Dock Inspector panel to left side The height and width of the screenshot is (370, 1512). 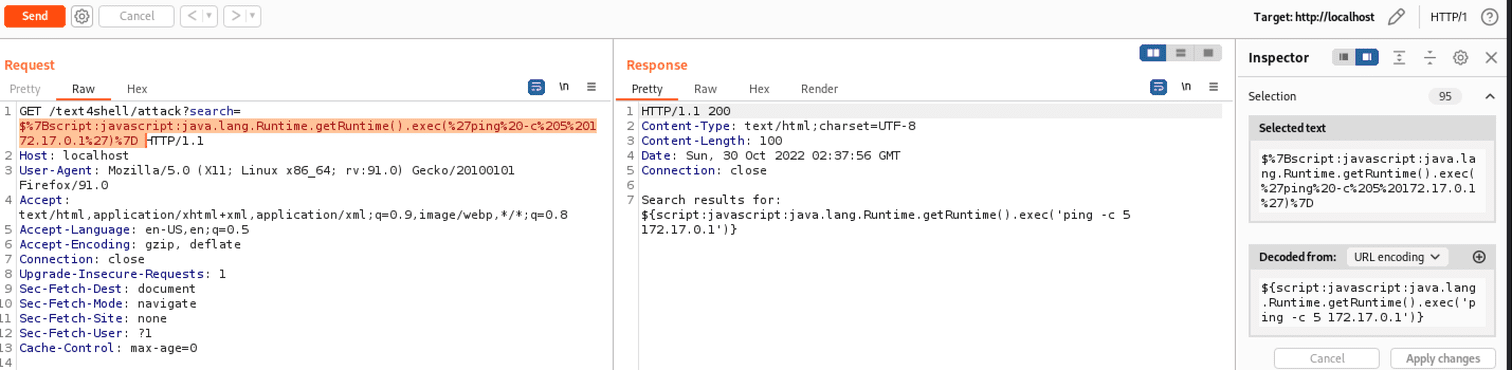pos(1344,58)
